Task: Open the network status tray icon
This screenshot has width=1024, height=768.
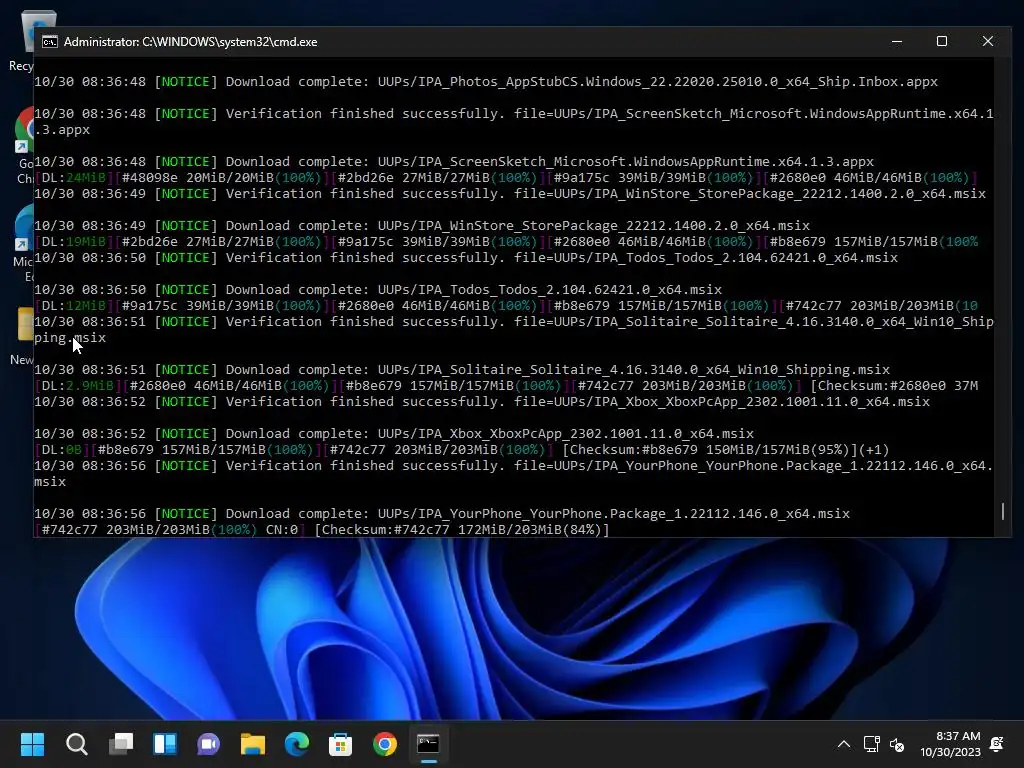Action: (871, 744)
